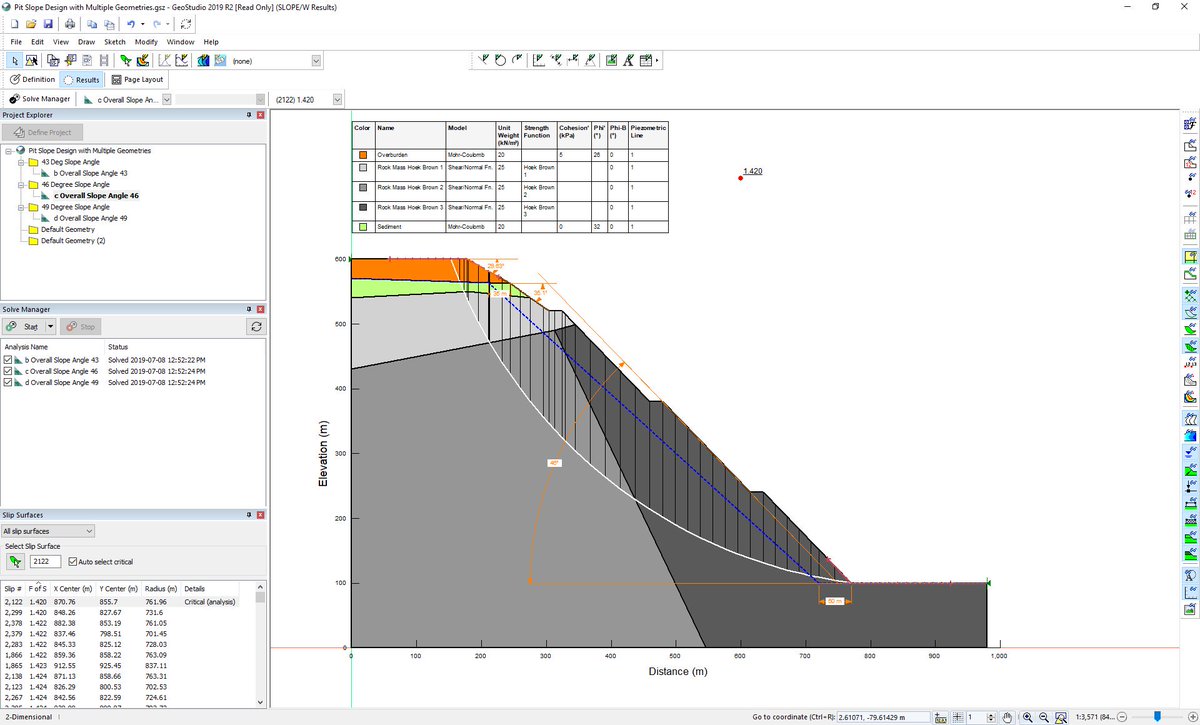Open the Sketch menu
The height and width of the screenshot is (725, 1200).
[x=113, y=42]
